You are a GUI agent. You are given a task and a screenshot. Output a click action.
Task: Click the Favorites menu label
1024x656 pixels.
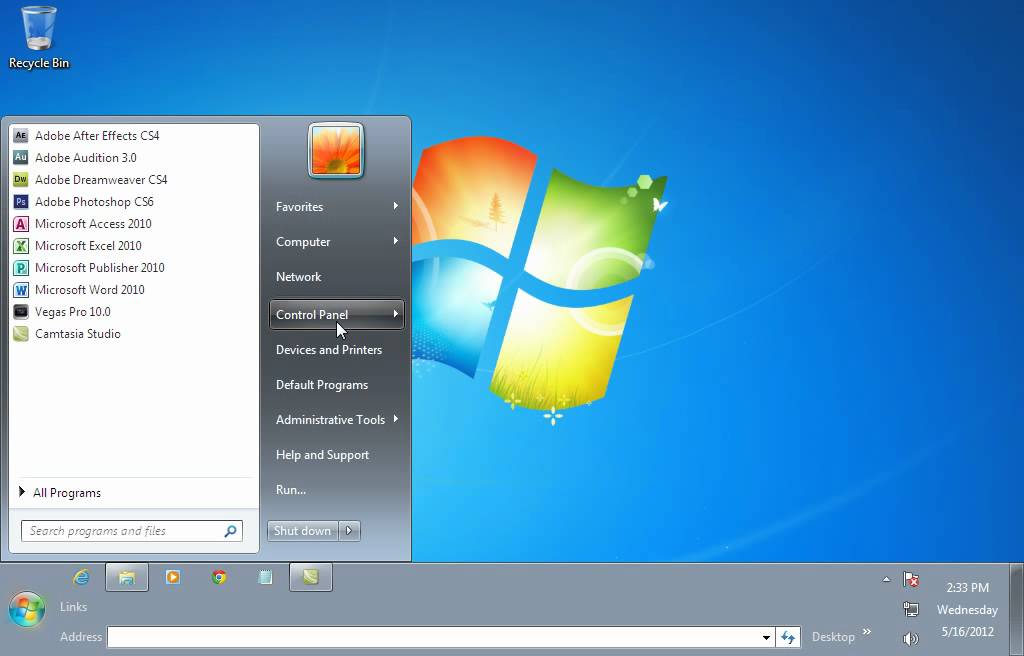[299, 206]
